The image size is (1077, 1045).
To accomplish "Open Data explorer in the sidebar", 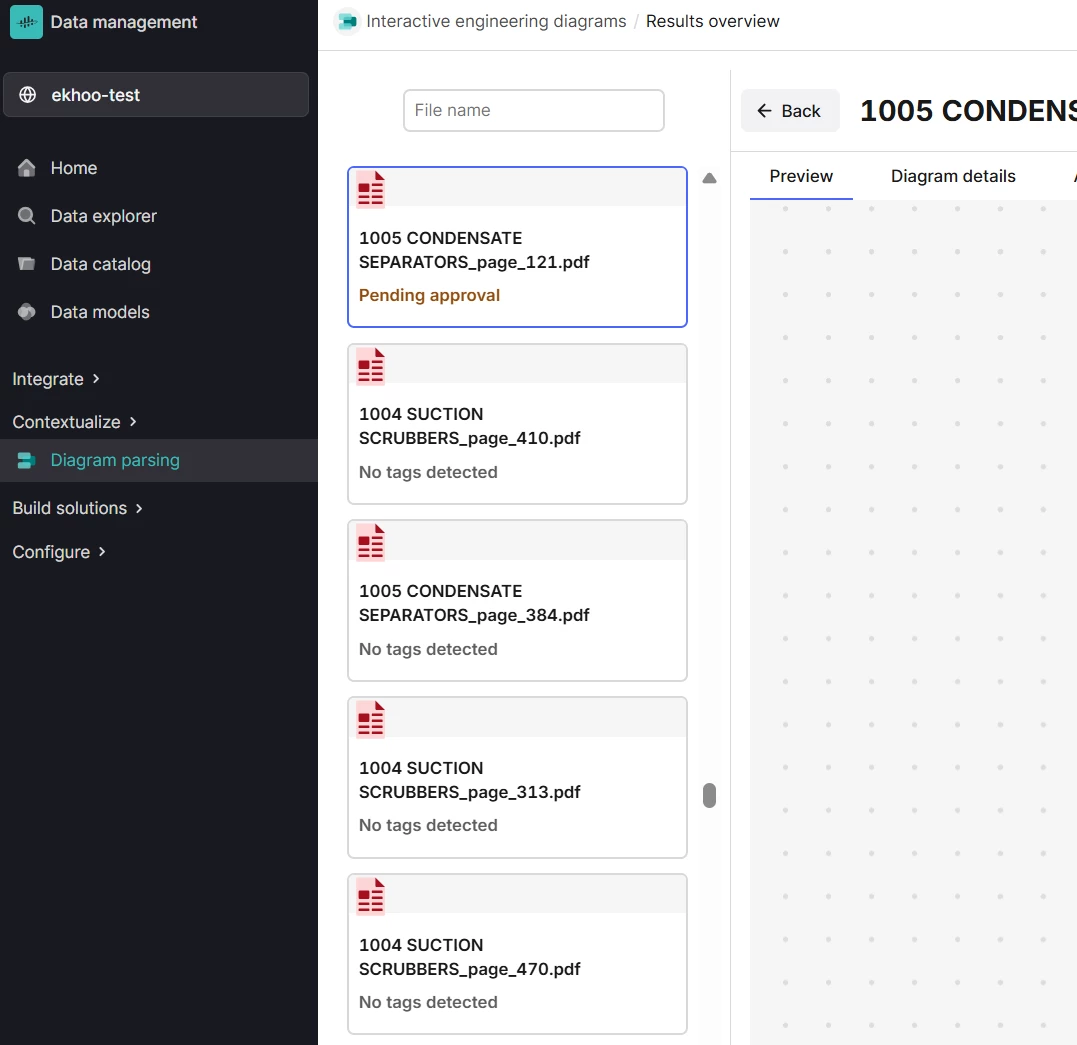I will coord(104,216).
